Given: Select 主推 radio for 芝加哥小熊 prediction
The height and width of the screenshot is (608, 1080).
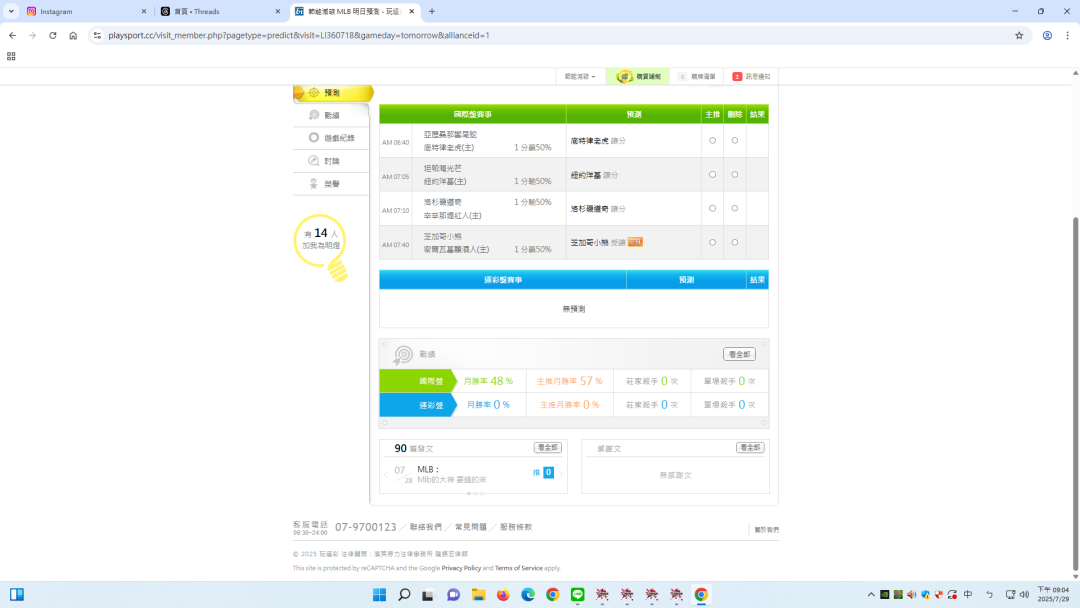Looking at the screenshot, I should click(712, 242).
